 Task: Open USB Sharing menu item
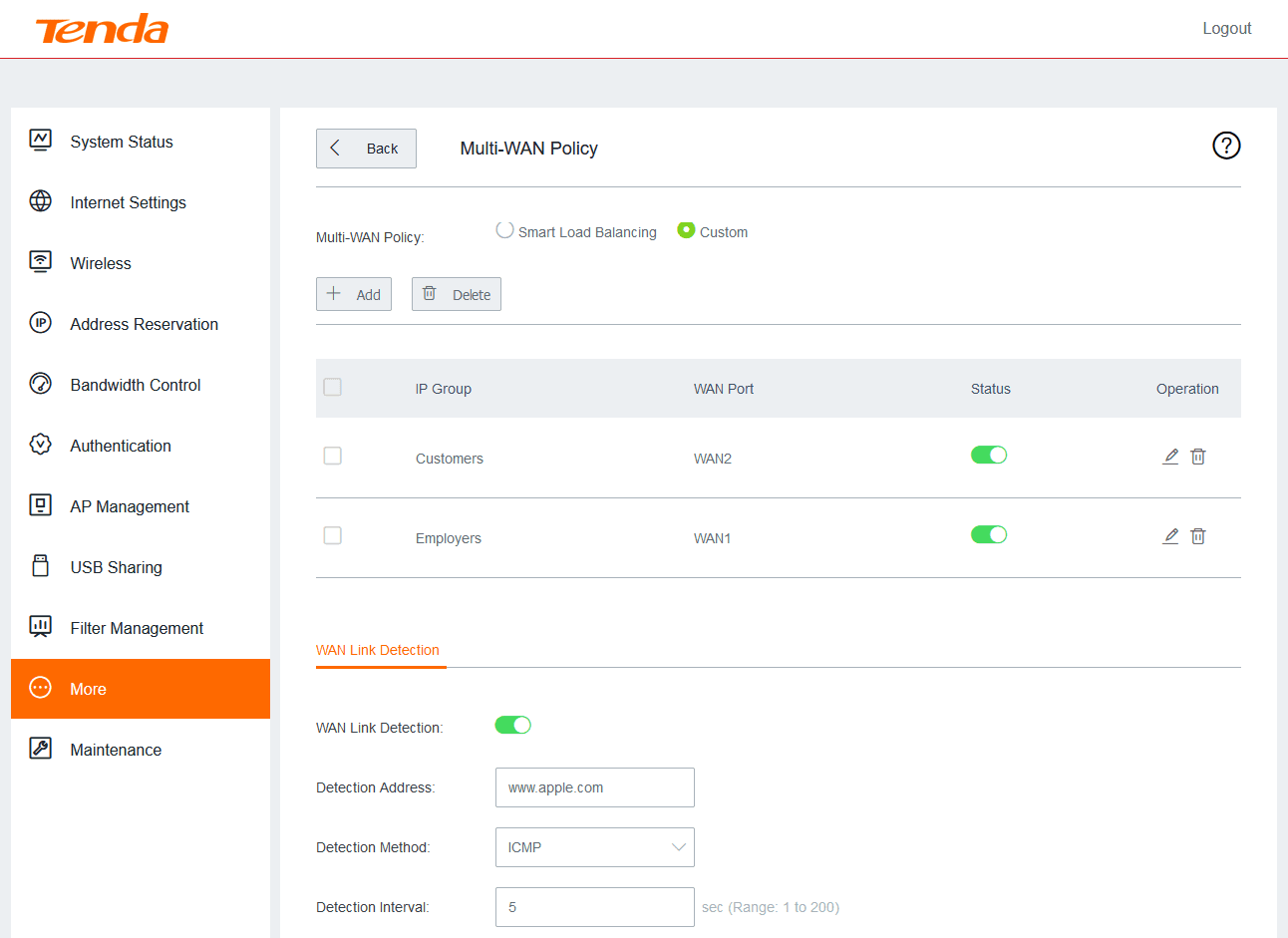coord(141,567)
